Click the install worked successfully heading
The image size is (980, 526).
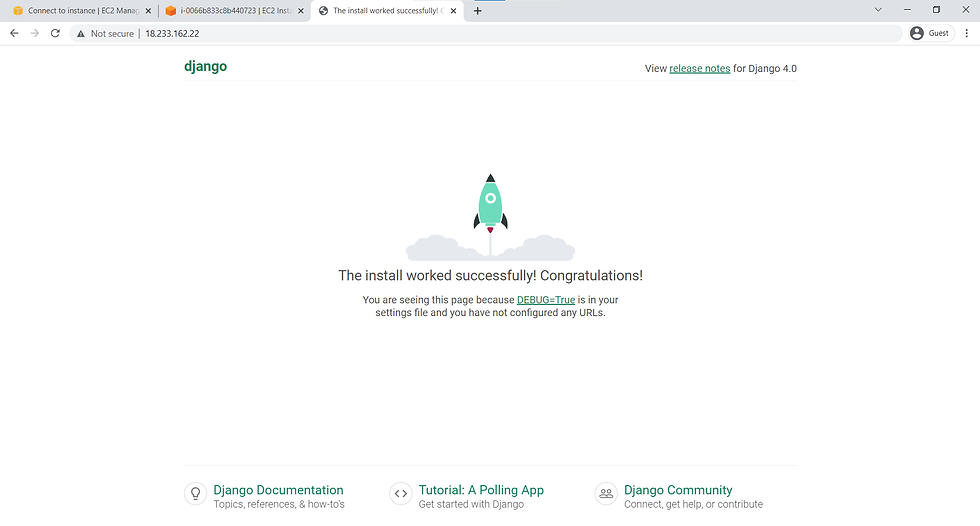point(490,275)
